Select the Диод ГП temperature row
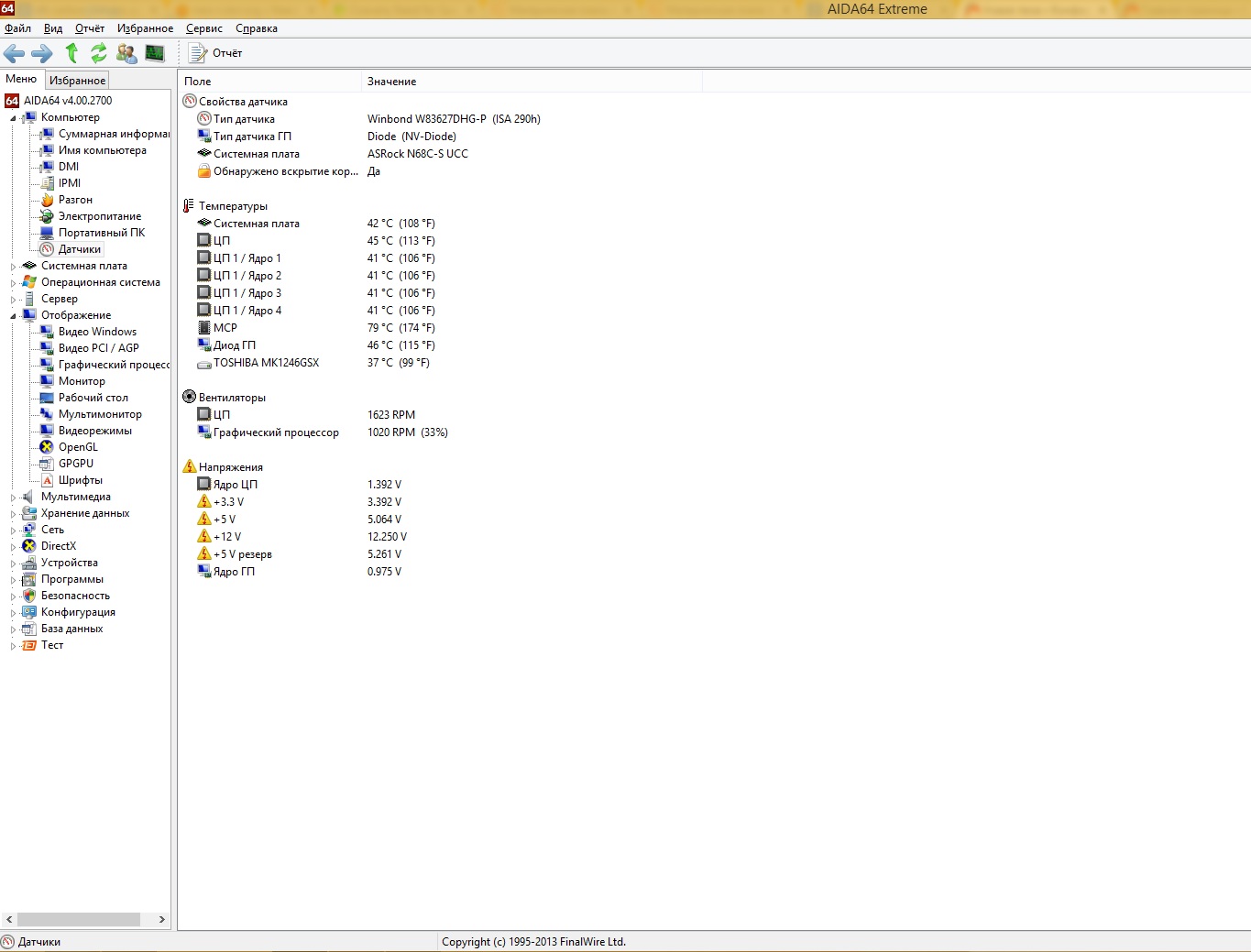Image resolution: width=1251 pixels, height=952 pixels. point(316,345)
